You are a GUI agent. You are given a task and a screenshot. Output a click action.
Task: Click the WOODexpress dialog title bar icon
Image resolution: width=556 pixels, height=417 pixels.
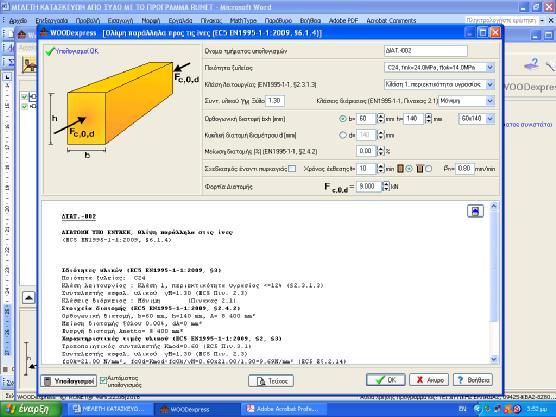coord(44,33)
